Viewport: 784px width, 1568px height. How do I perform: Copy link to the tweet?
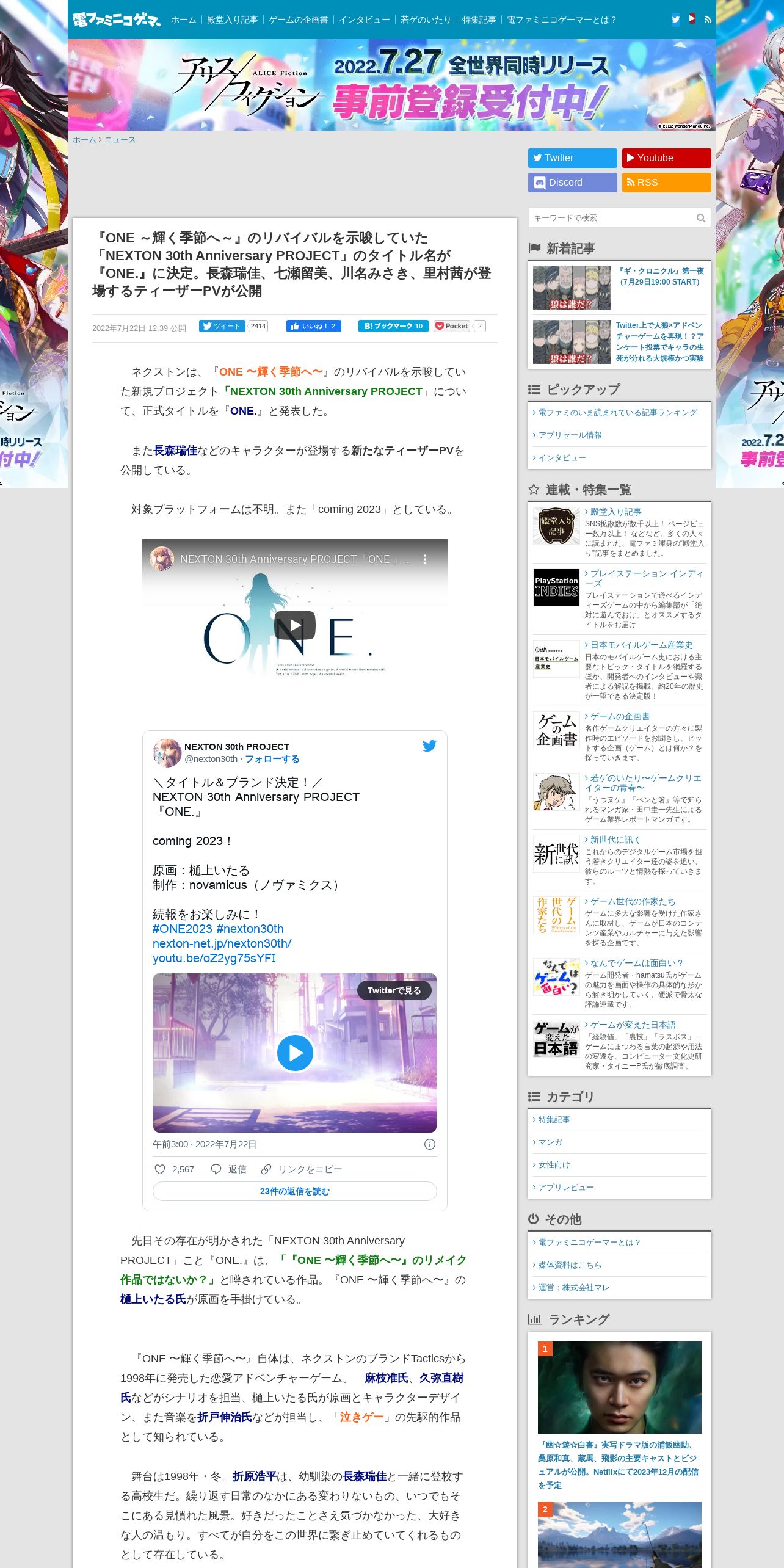tap(301, 1169)
